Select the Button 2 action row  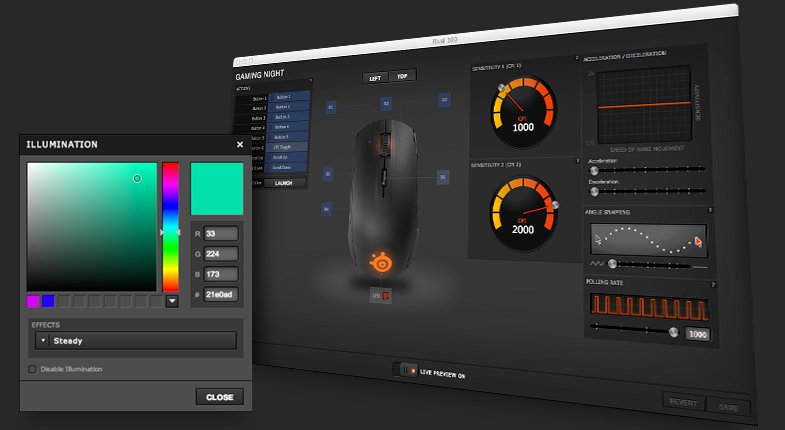[289, 107]
